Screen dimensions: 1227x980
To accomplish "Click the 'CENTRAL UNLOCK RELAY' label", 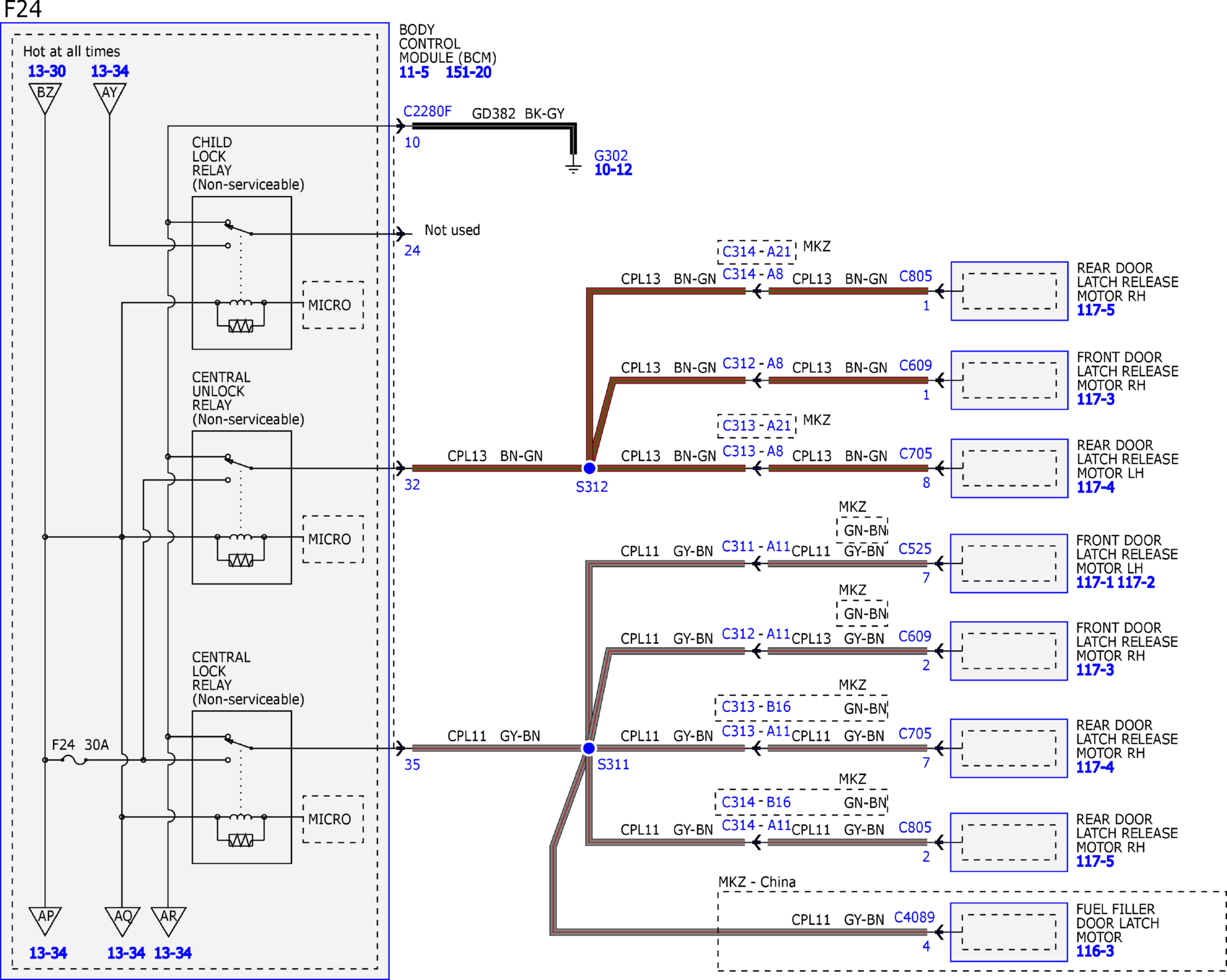I will click(221, 391).
